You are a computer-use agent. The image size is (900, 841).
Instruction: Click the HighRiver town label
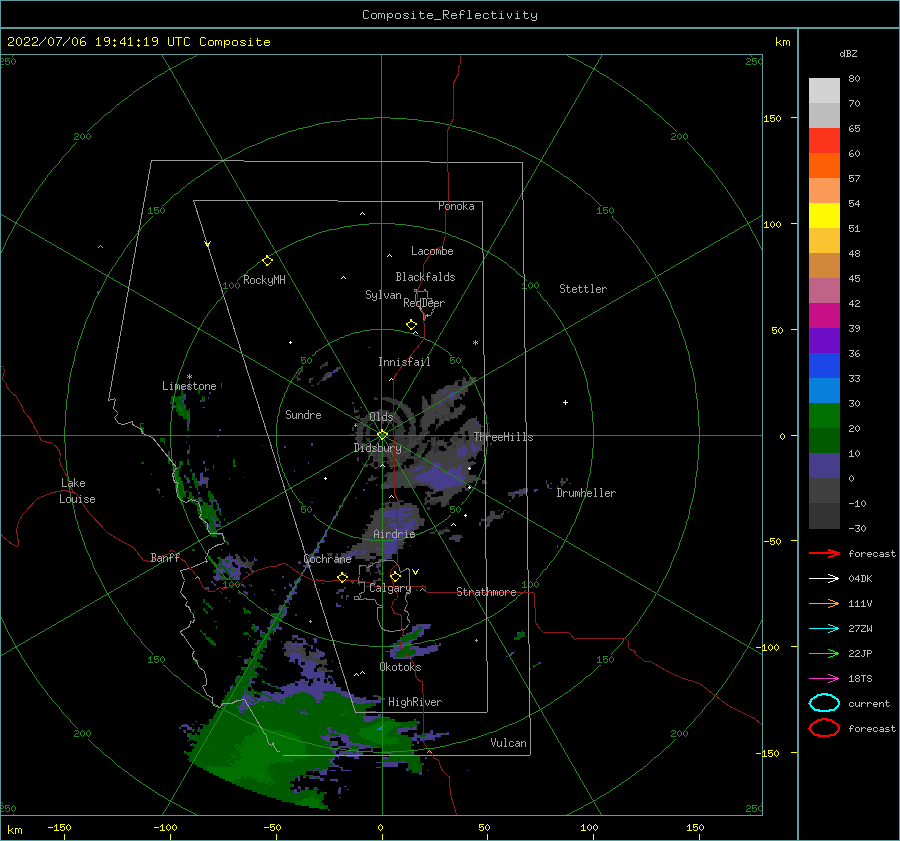415,702
